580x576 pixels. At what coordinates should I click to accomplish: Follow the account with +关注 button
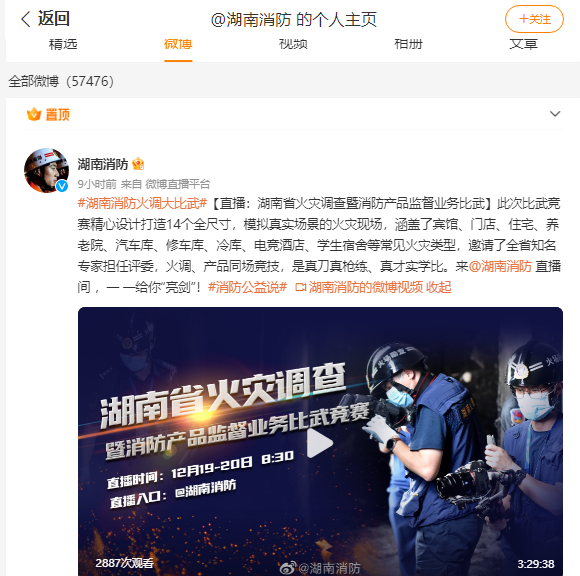pos(534,19)
